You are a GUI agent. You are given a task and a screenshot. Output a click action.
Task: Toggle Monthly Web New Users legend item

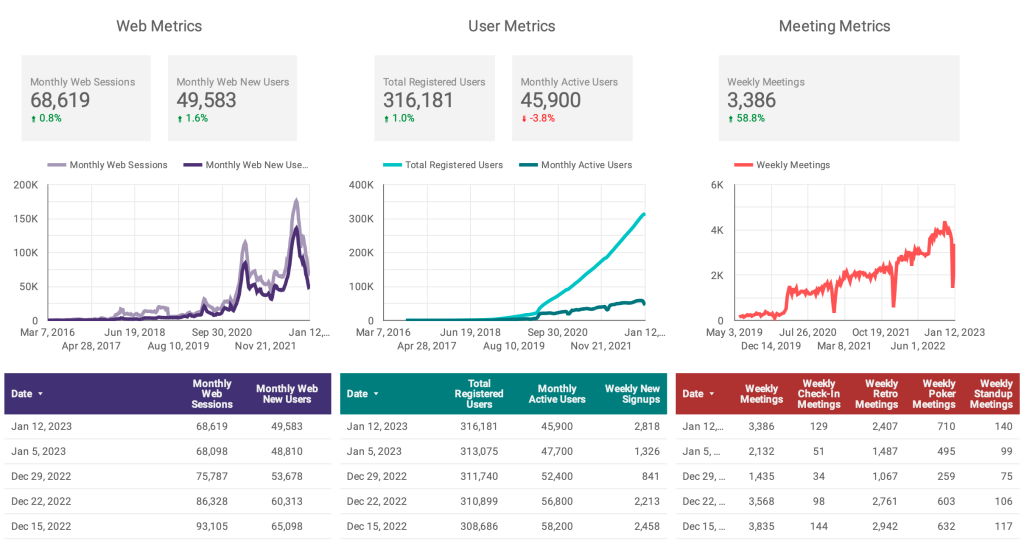(246, 165)
